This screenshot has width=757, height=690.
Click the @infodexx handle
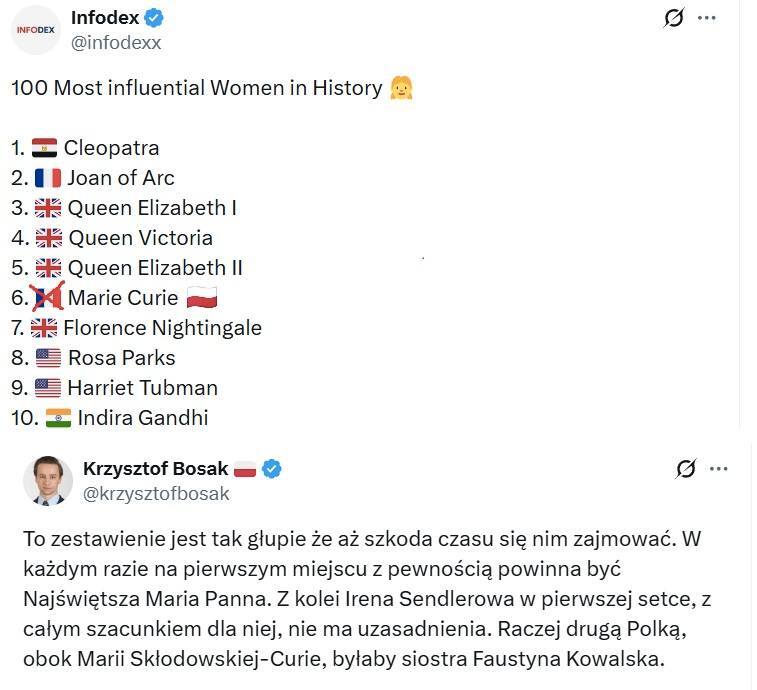tap(116, 42)
